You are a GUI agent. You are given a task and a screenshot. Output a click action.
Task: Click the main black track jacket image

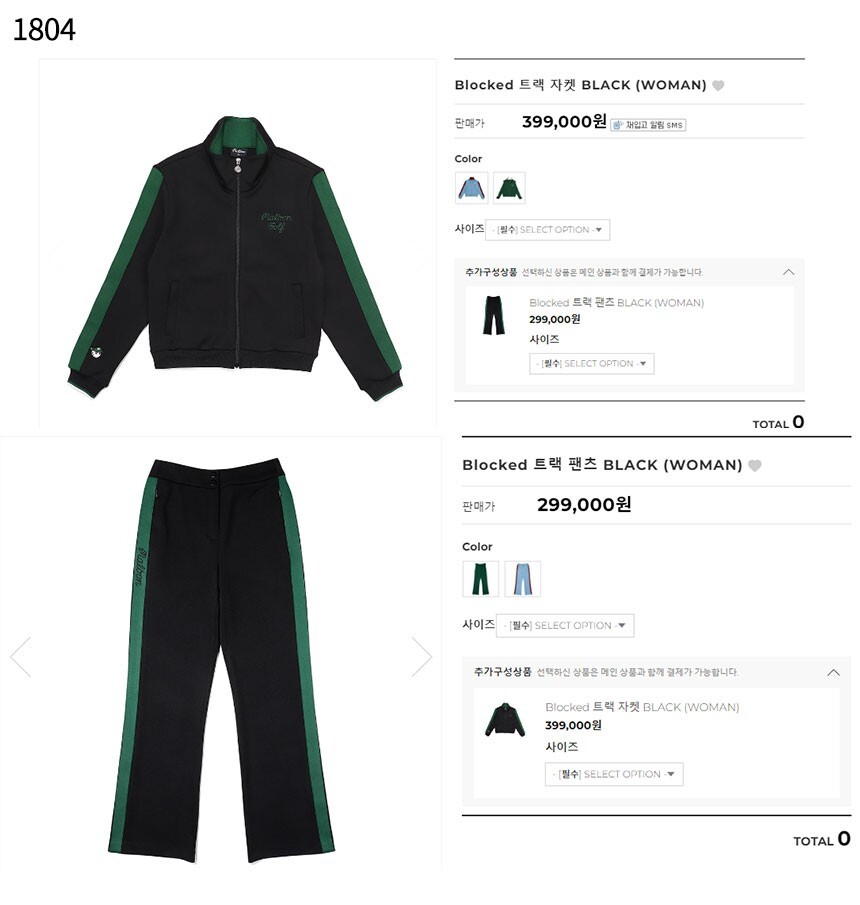237,257
